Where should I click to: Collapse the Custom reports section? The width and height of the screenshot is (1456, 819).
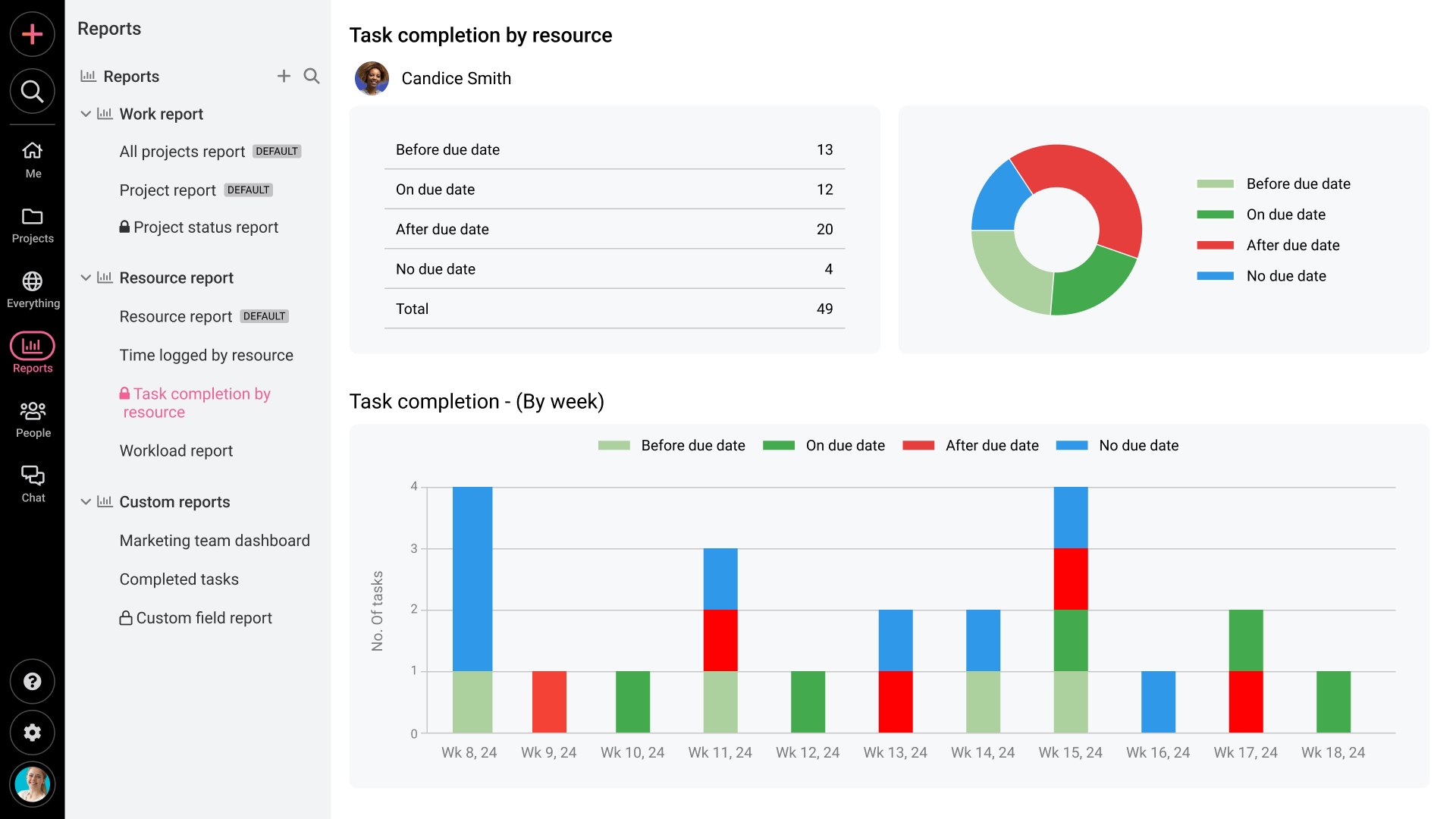pyautogui.click(x=87, y=502)
